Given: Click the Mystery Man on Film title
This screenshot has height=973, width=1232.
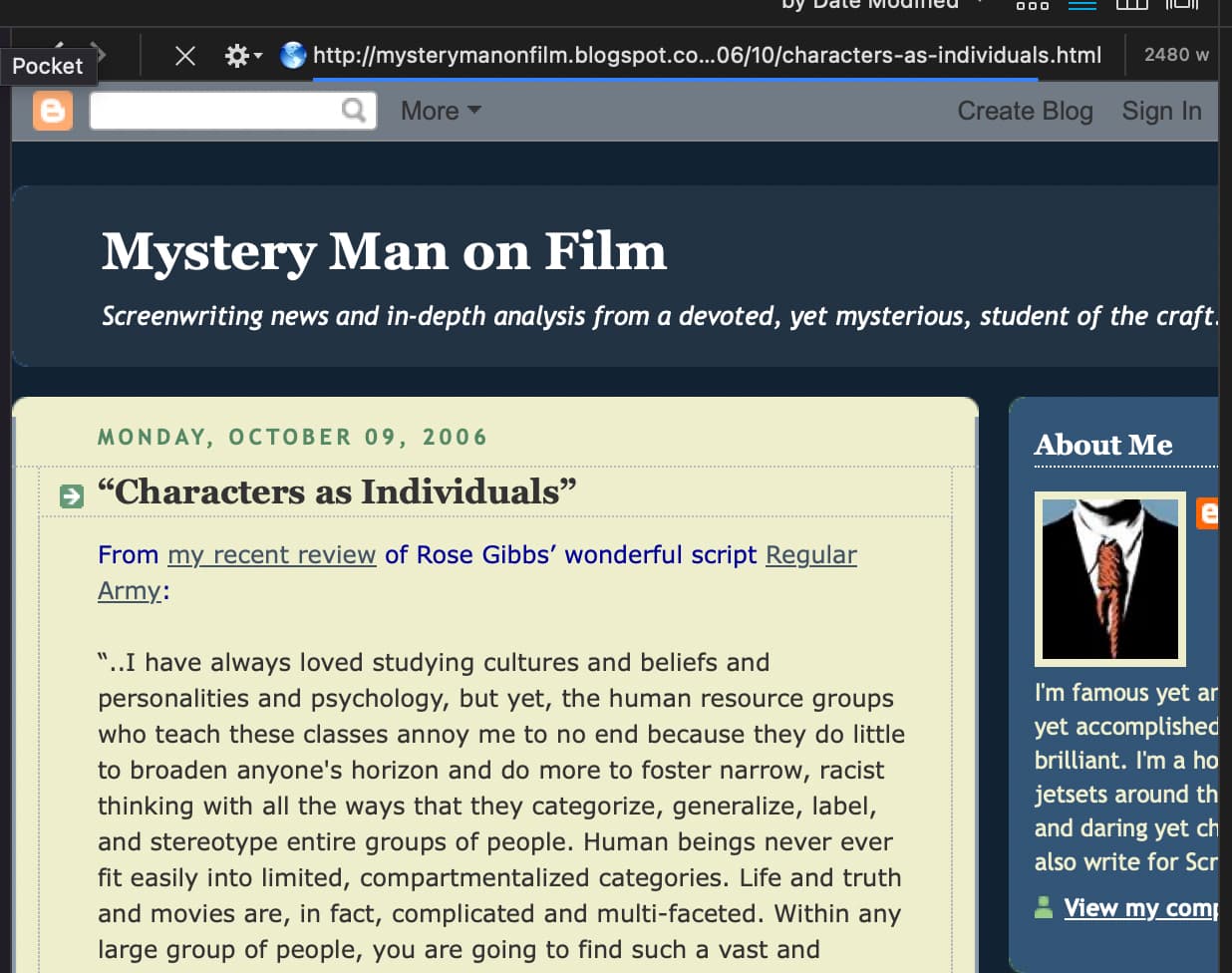Looking at the screenshot, I should click(384, 251).
